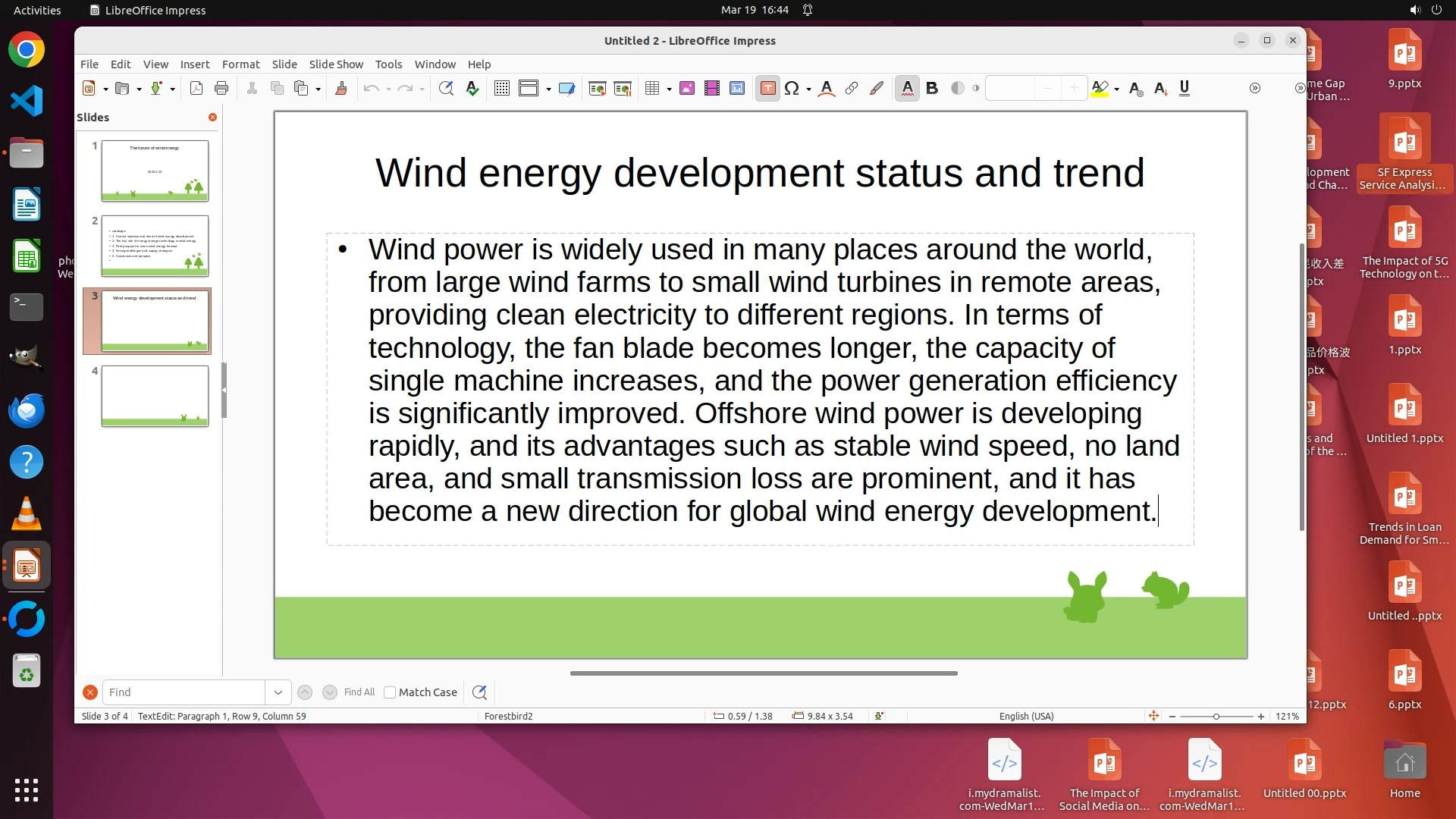Click the Export as PDF icon
The image size is (1456, 819).
click(196, 89)
